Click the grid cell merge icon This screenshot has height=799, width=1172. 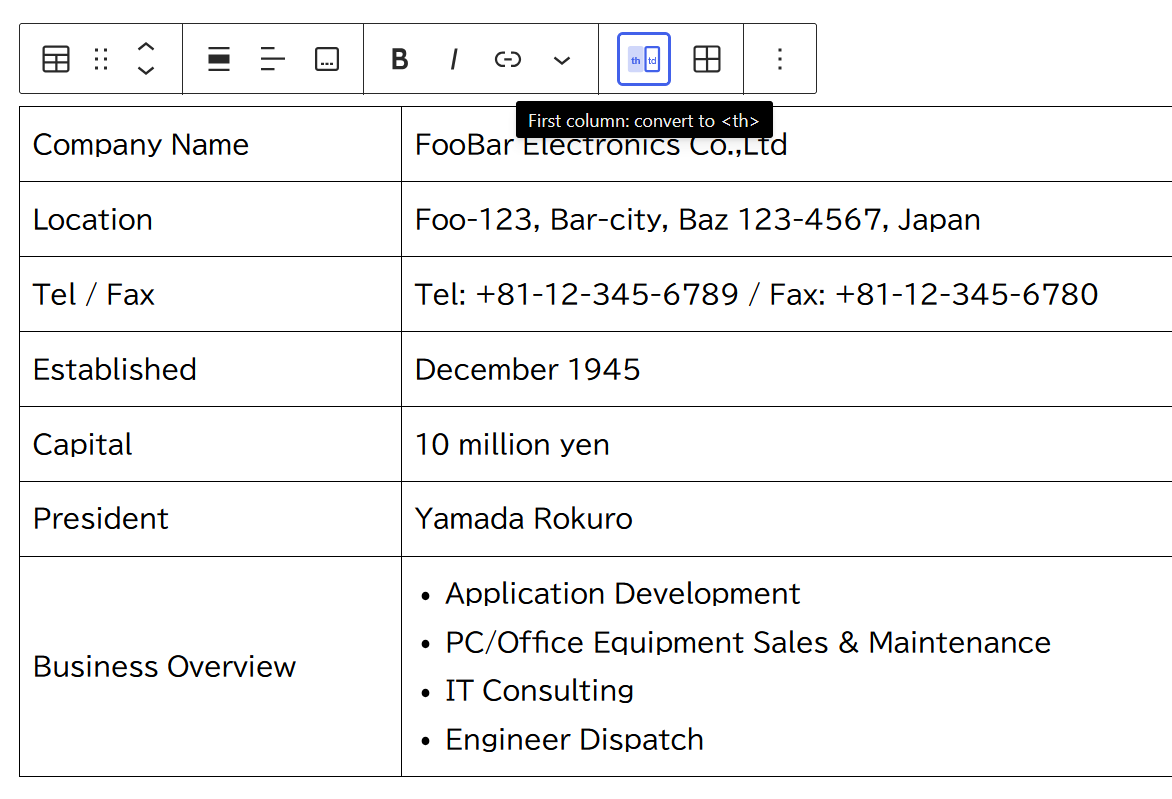707,59
